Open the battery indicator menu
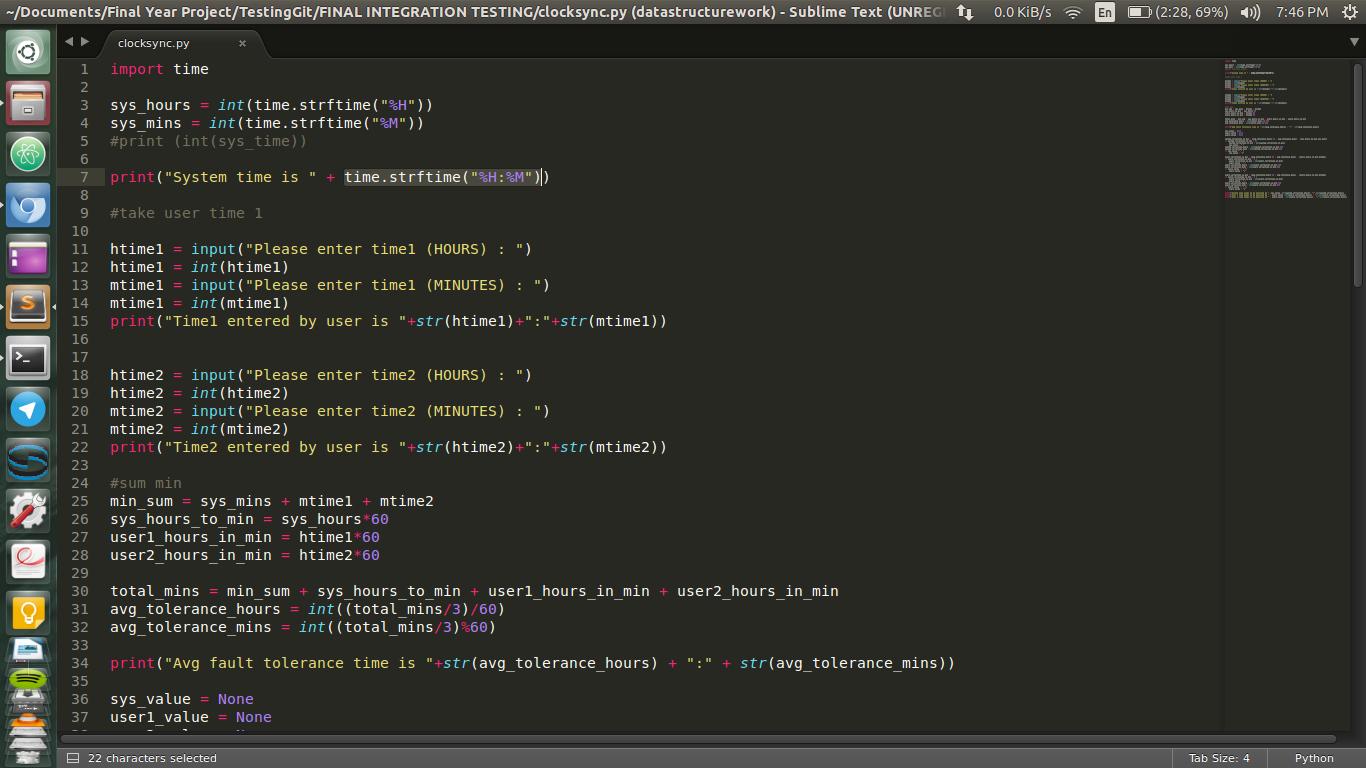The height and width of the screenshot is (768, 1366). click(1177, 12)
